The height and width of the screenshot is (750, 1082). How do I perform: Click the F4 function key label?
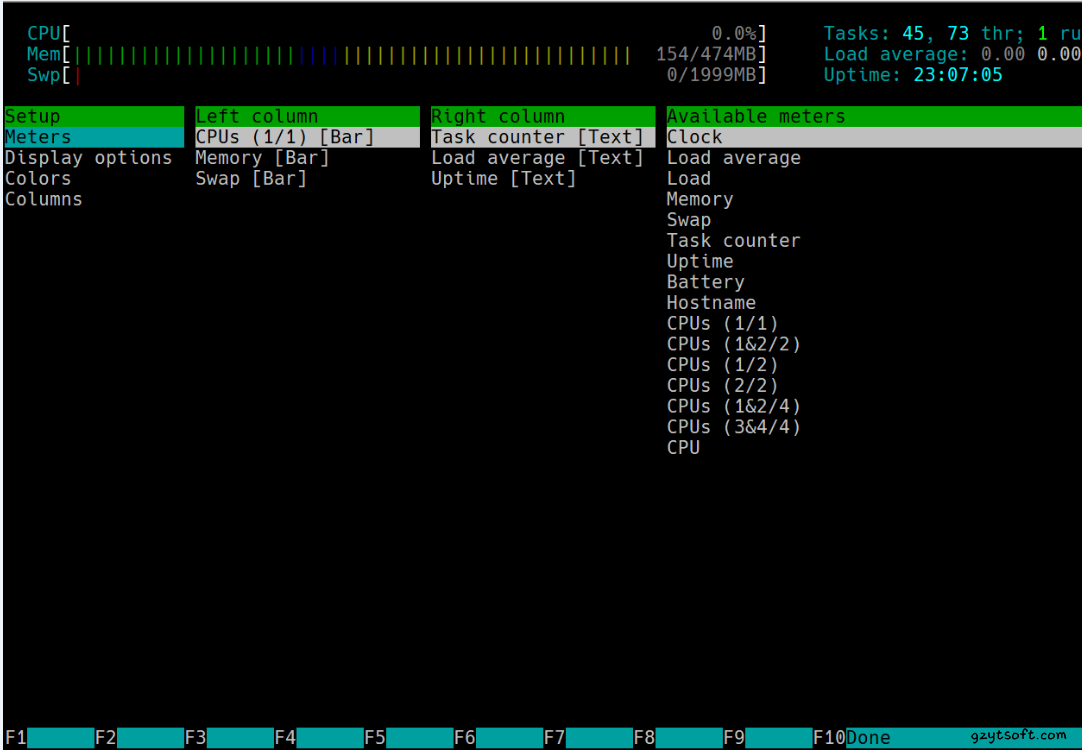tap(285, 738)
